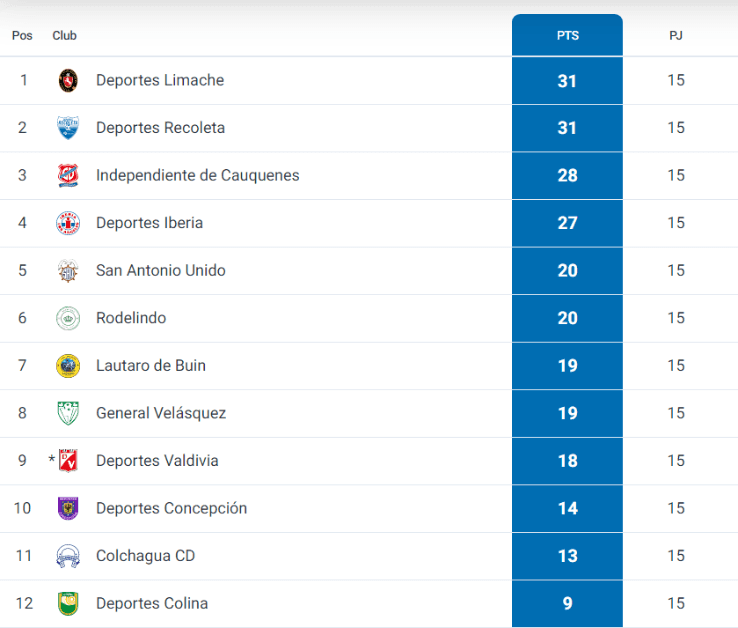Click the Club column header
738x628 pixels.
[x=64, y=36]
